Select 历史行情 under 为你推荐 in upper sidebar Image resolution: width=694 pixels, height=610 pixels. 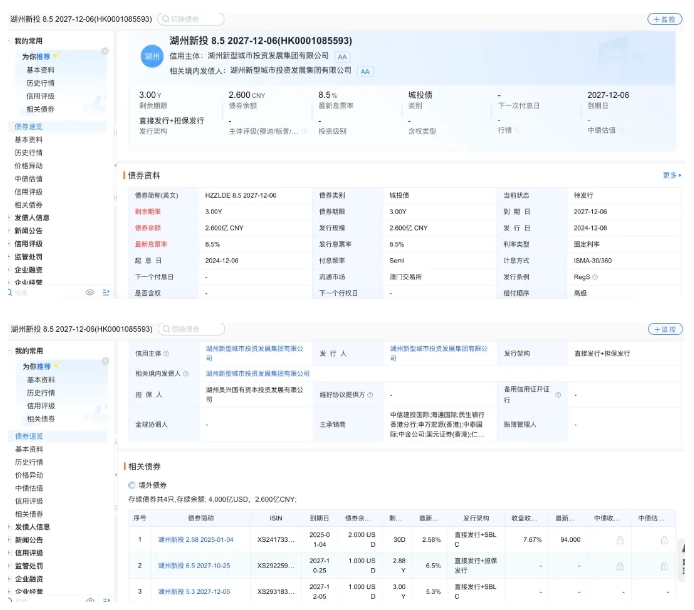point(40,83)
